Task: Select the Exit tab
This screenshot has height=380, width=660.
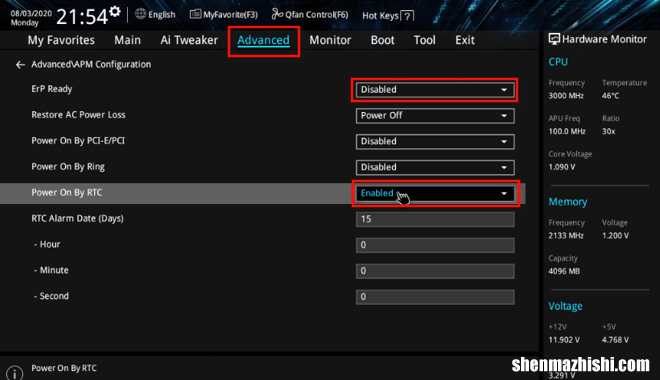Action: [465, 40]
